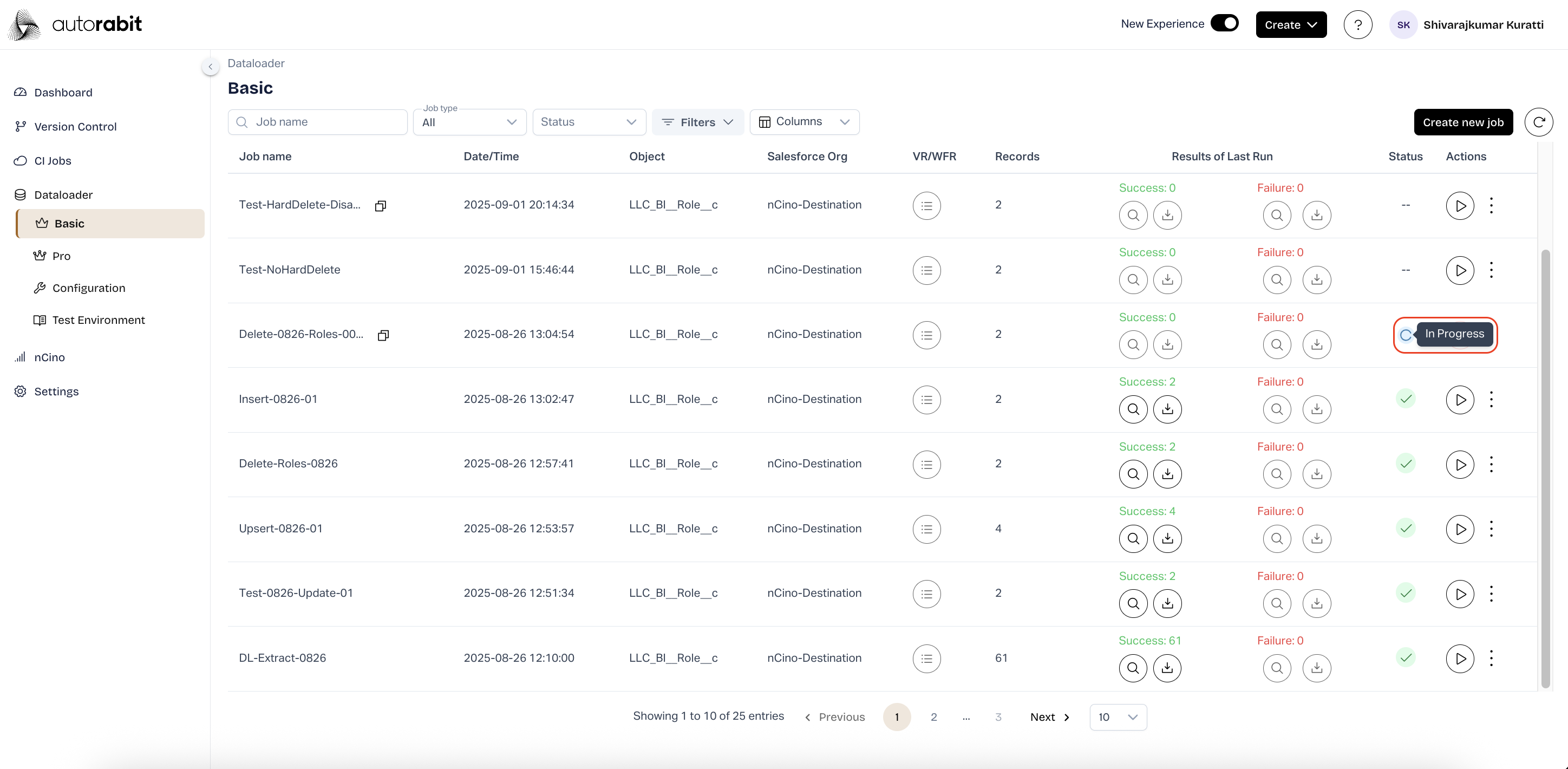Download success results of DL-Extract-0826
Viewport: 1568px width, 769px height.
[x=1167, y=668]
